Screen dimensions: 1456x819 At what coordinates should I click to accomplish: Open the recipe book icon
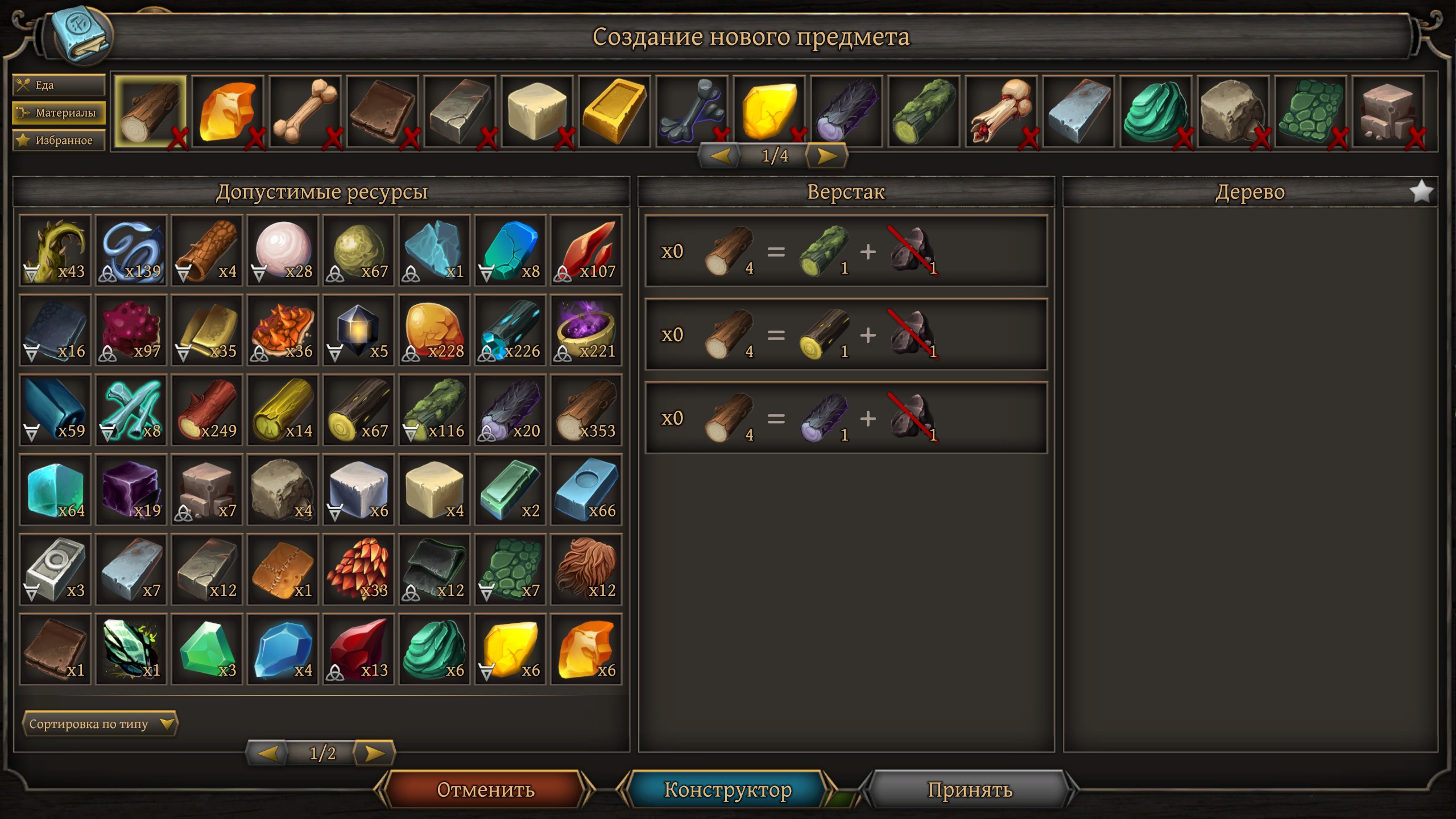tap(81, 35)
